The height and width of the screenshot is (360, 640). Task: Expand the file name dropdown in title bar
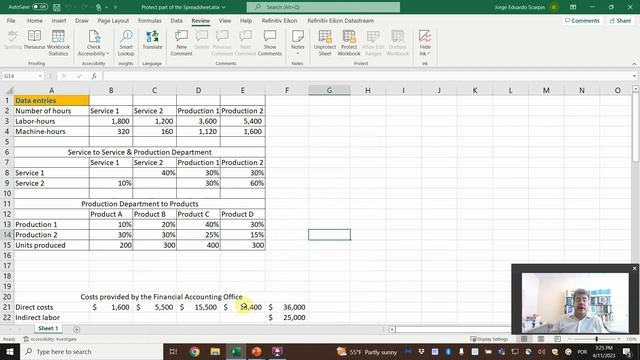coord(223,7)
